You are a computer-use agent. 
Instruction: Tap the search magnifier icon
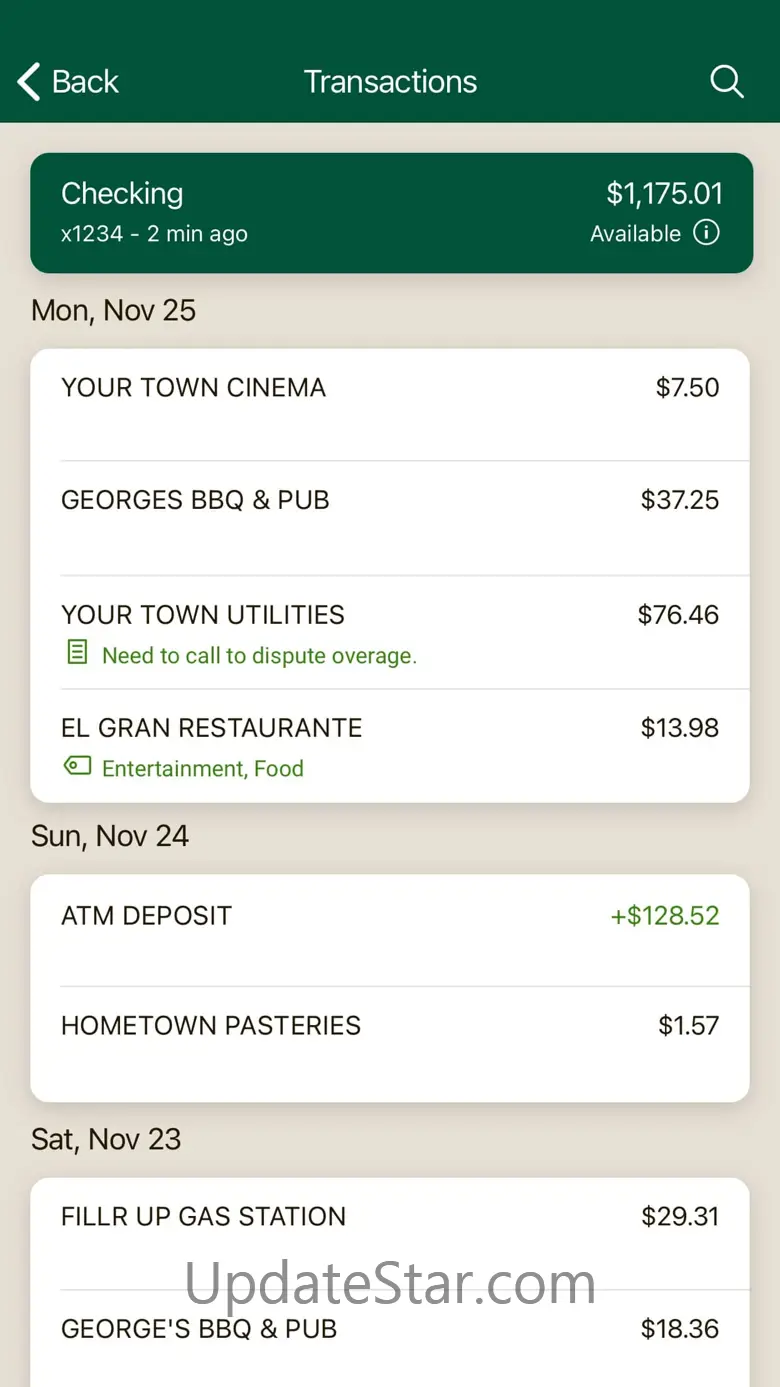coord(727,82)
